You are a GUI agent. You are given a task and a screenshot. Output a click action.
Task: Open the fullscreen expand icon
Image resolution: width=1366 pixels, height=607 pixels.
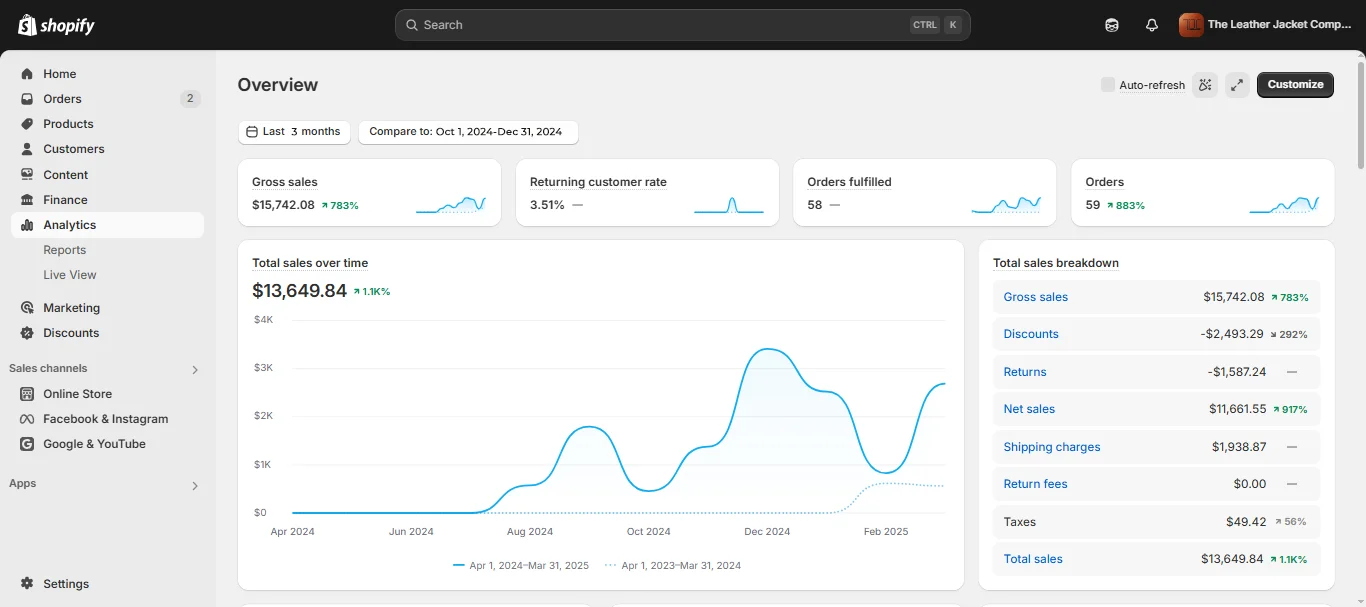[x=1238, y=85]
